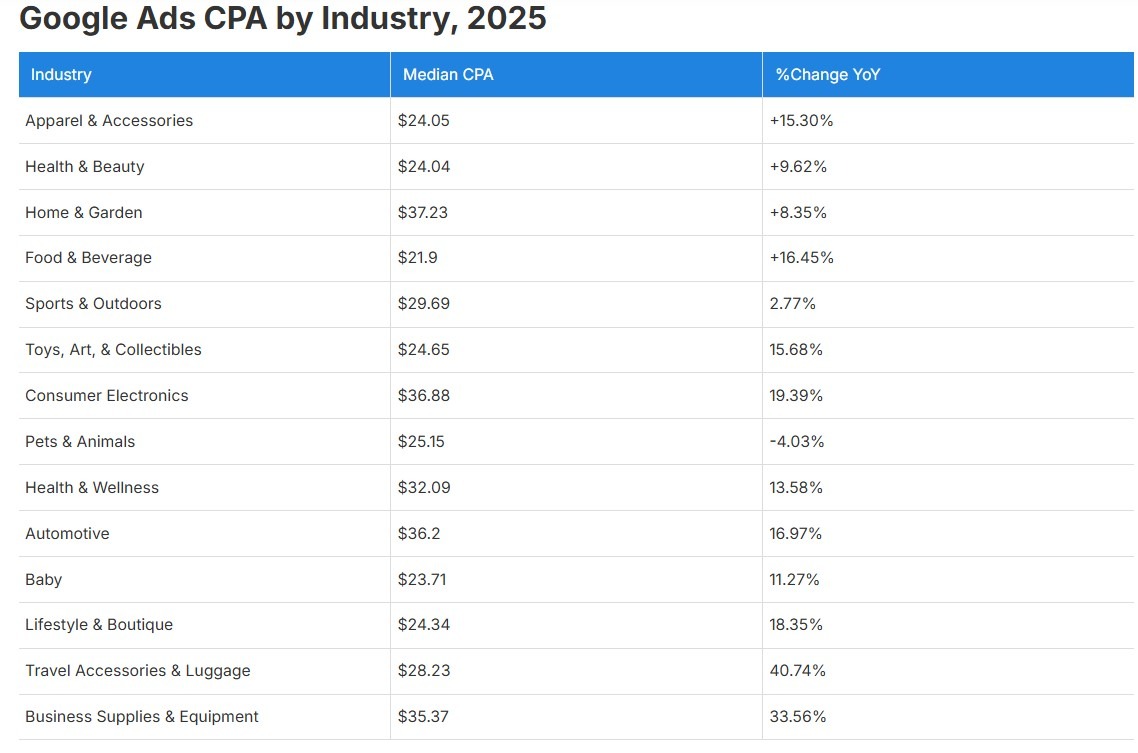Click the Industry column header
The height and width of the screenshot is (753, 1138).
pos(61,75)
